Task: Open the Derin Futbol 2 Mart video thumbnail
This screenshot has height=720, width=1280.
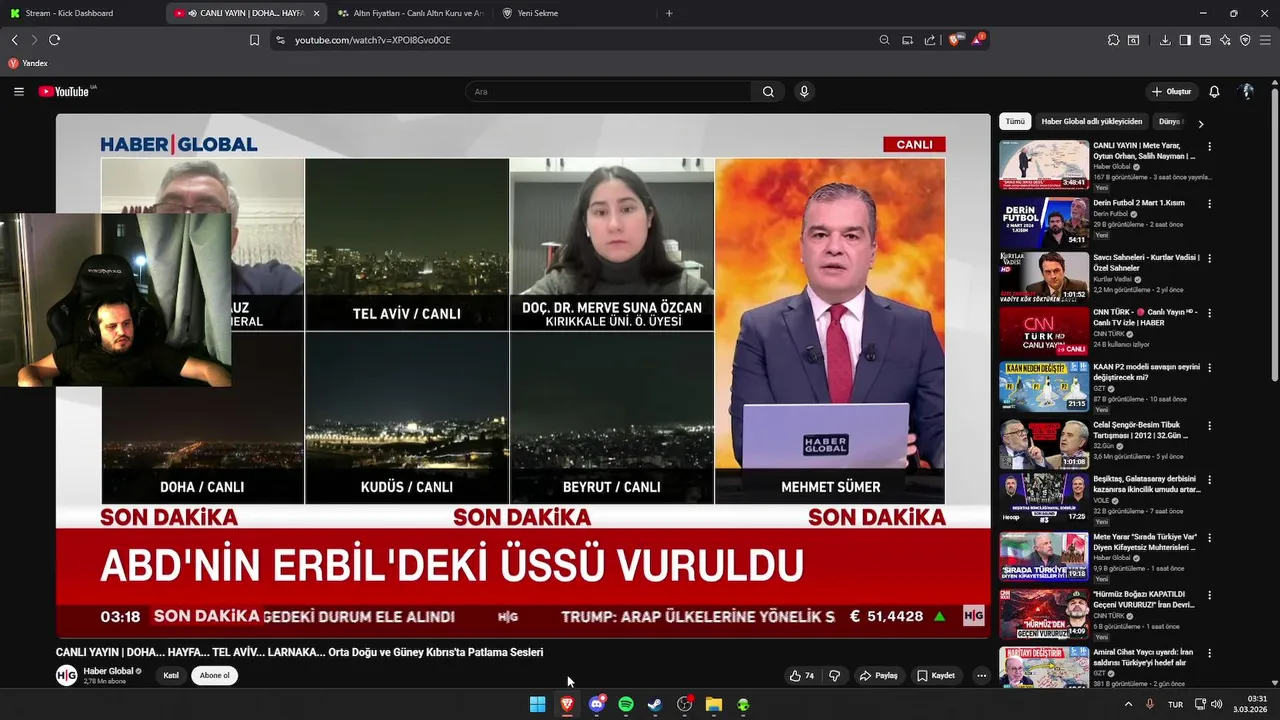Action: click(1044, 221)
